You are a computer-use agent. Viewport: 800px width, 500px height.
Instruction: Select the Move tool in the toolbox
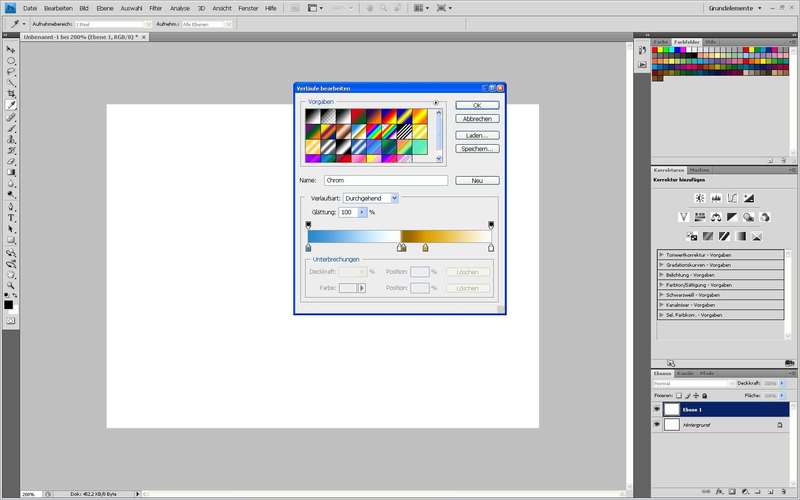point(11,48)
